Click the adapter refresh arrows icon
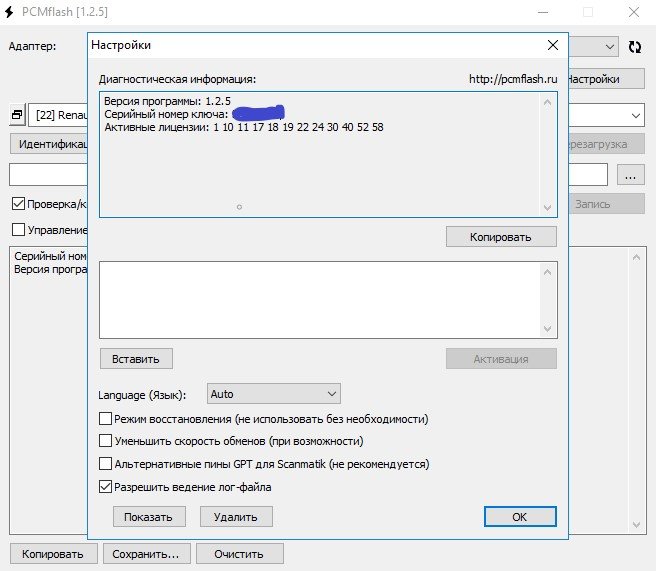 point(634,46)
